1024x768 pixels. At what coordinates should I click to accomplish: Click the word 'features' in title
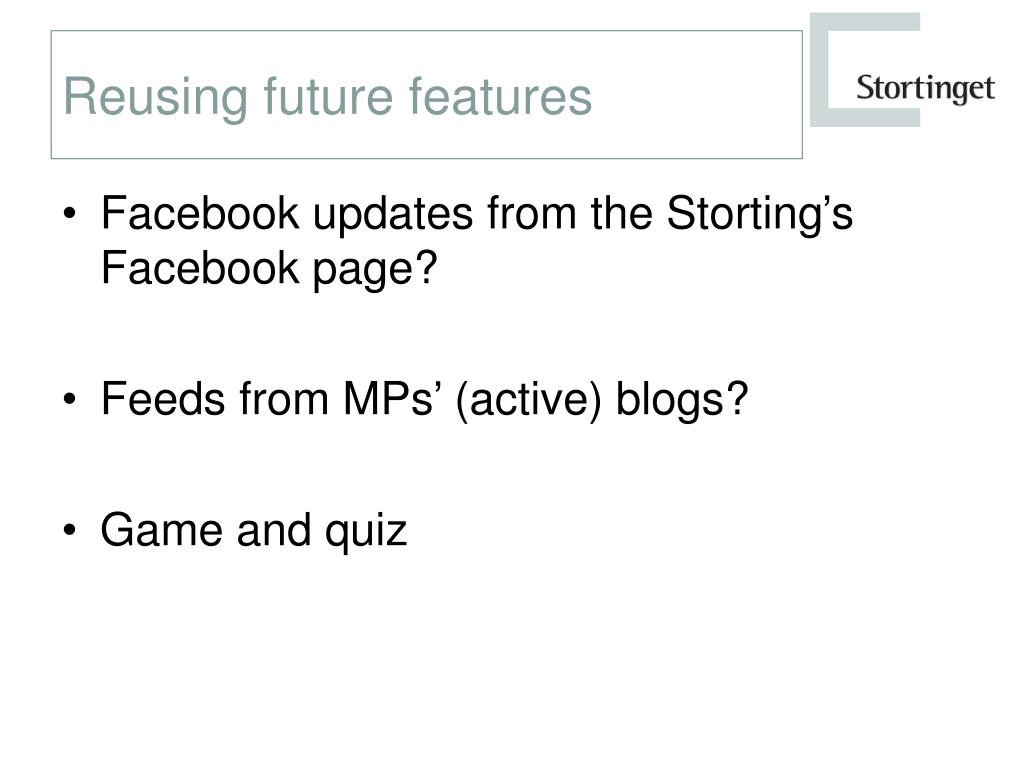point(500,96)
